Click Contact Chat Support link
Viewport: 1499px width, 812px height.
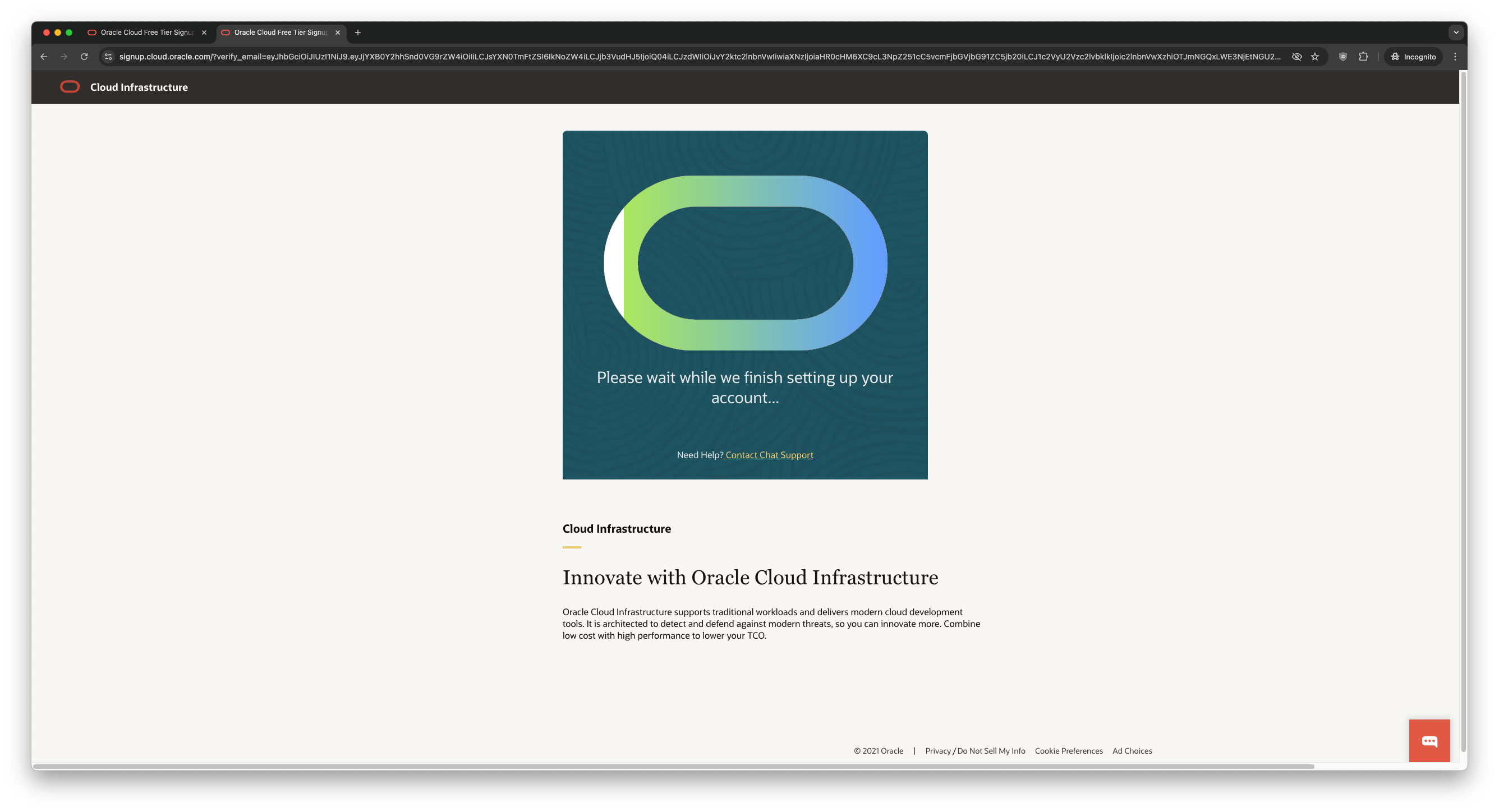(769, 455)
